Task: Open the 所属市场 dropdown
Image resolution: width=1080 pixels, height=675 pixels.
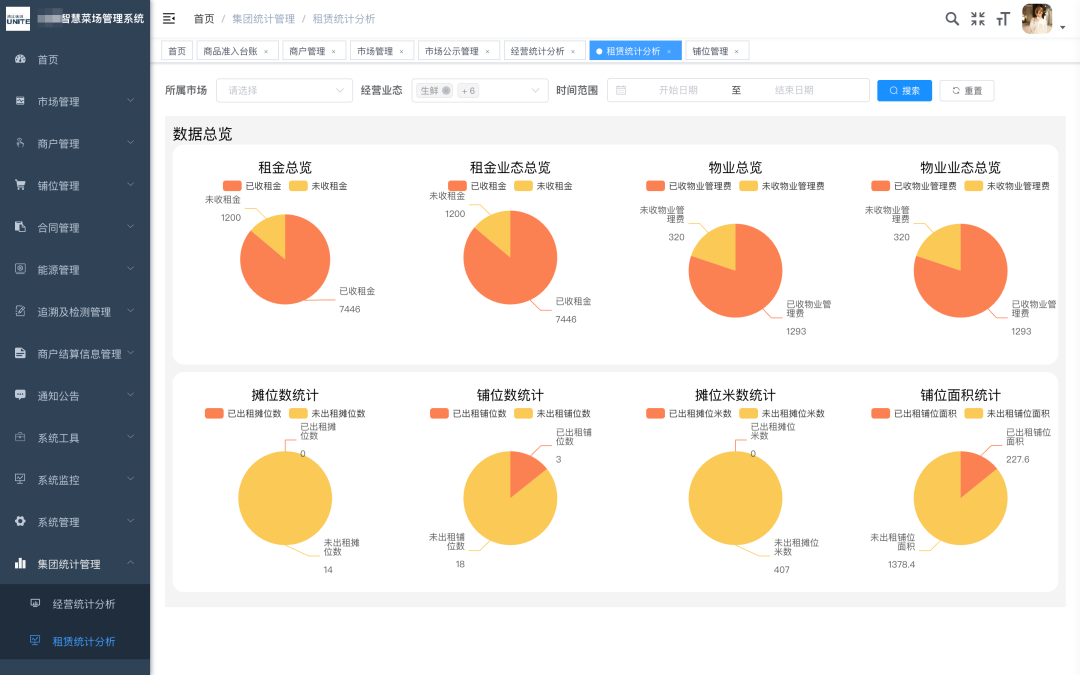Action: tap(284, 90)
